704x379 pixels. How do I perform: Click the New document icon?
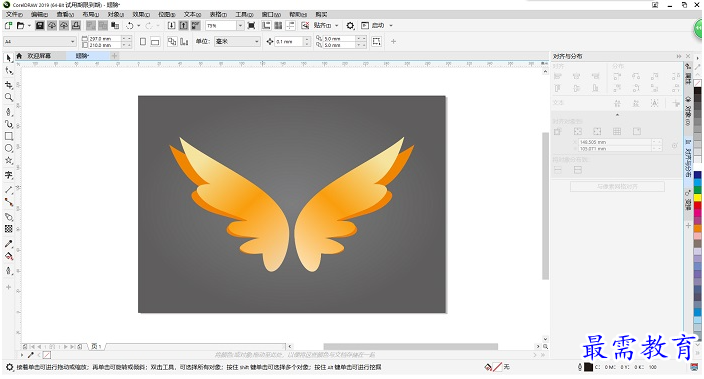tap(9, 26)
